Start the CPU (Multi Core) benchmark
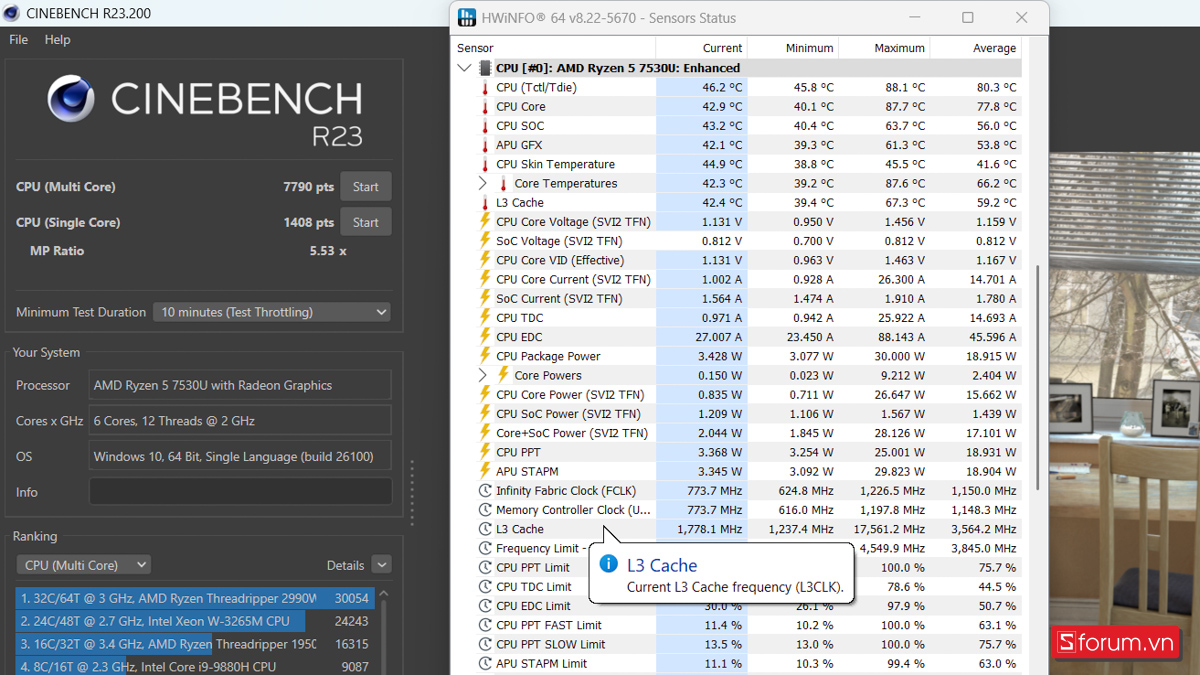 tap(366, 187)
